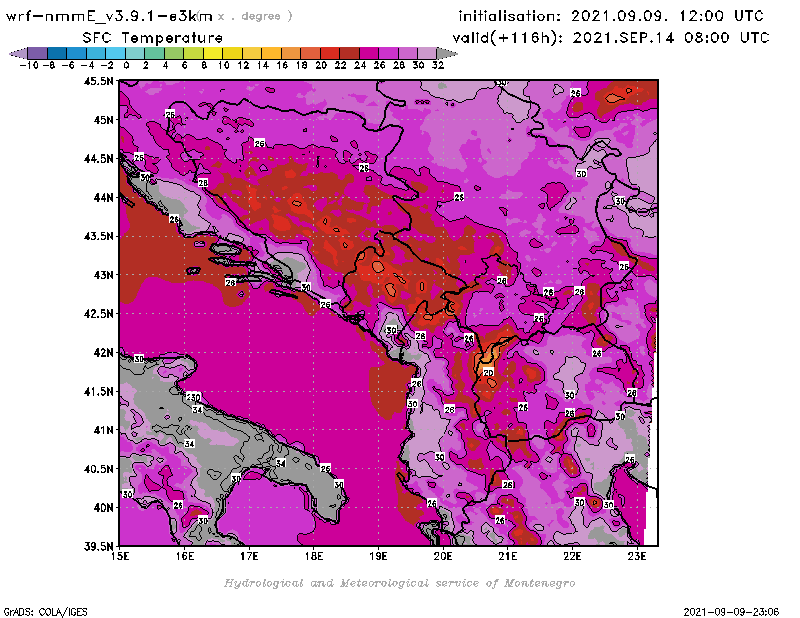This screenshot has height=618, width=800.
Task: Click the legend swatch between 28 and 30
Action: (x=407, y=54)
